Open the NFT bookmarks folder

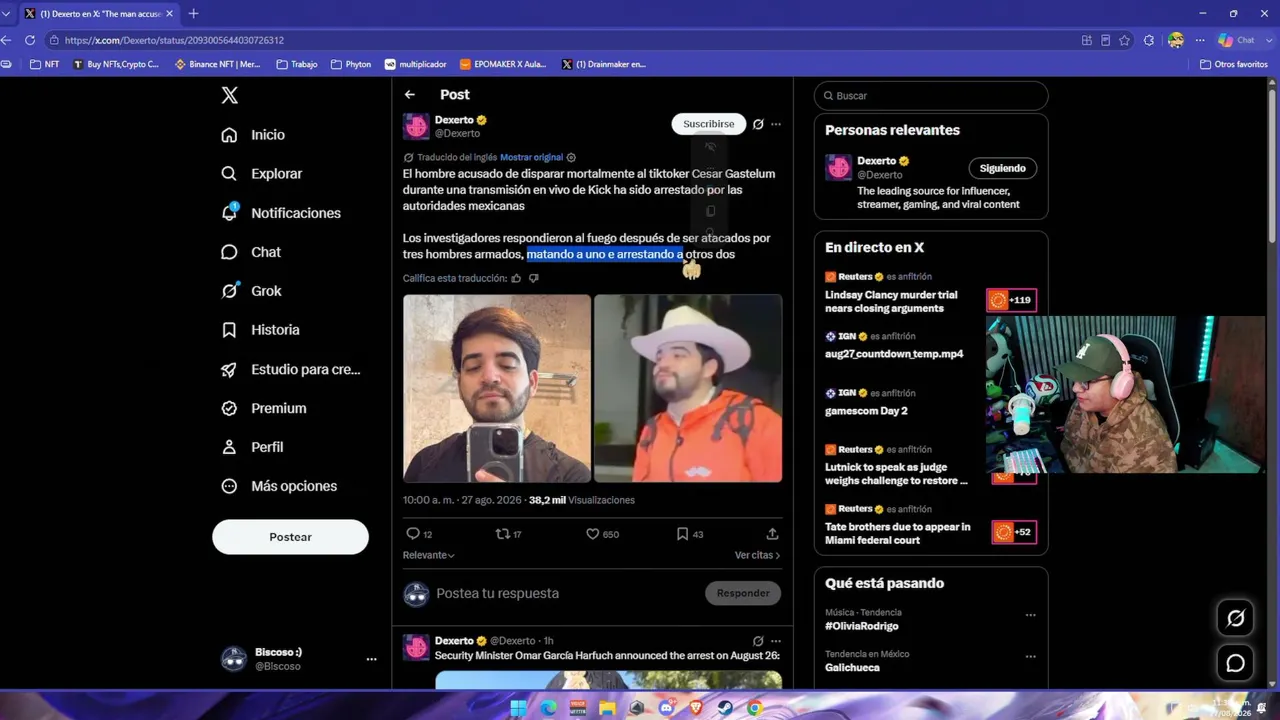point(45,64)
